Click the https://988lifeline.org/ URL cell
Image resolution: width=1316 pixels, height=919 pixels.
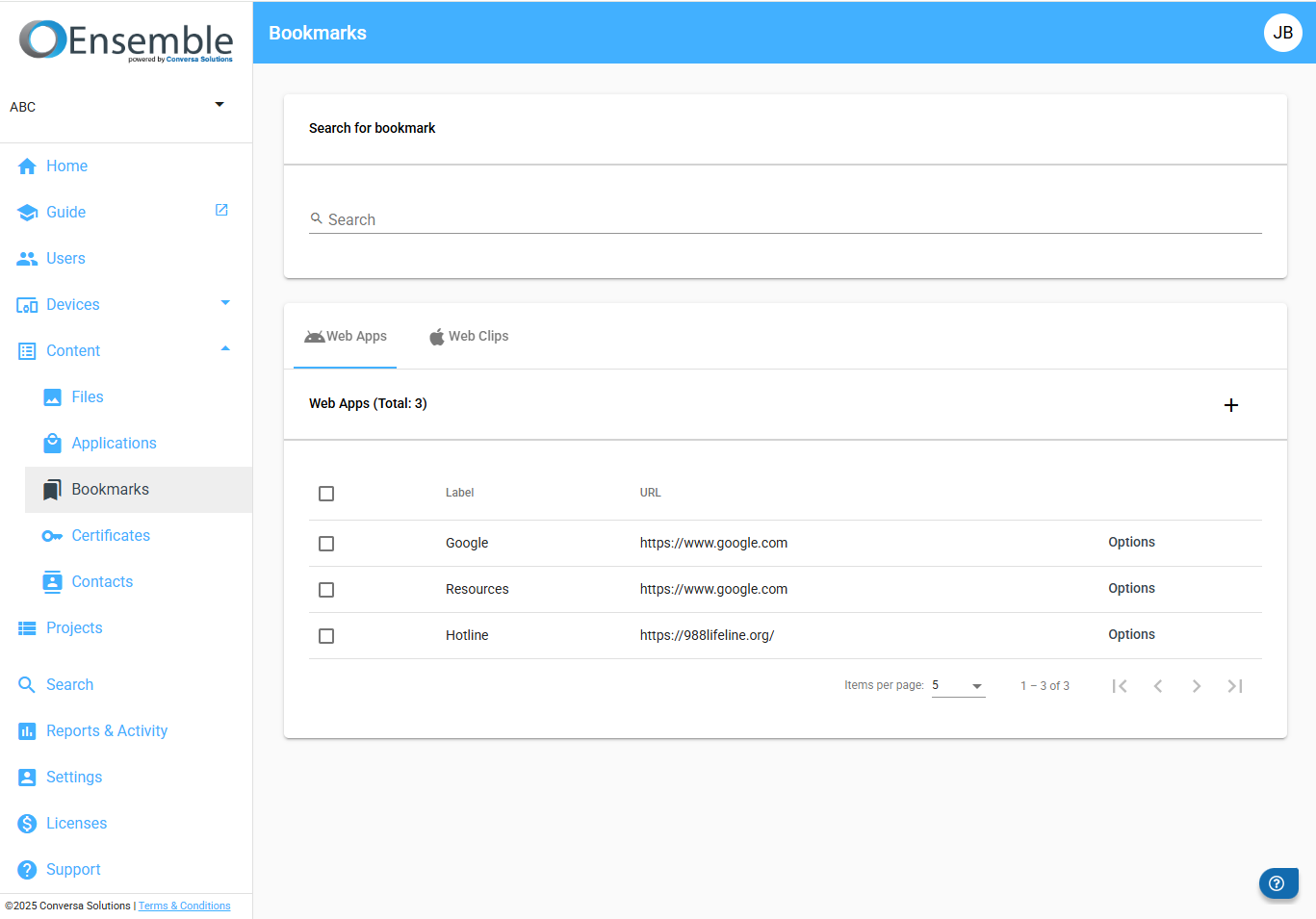tap(707, 636)
